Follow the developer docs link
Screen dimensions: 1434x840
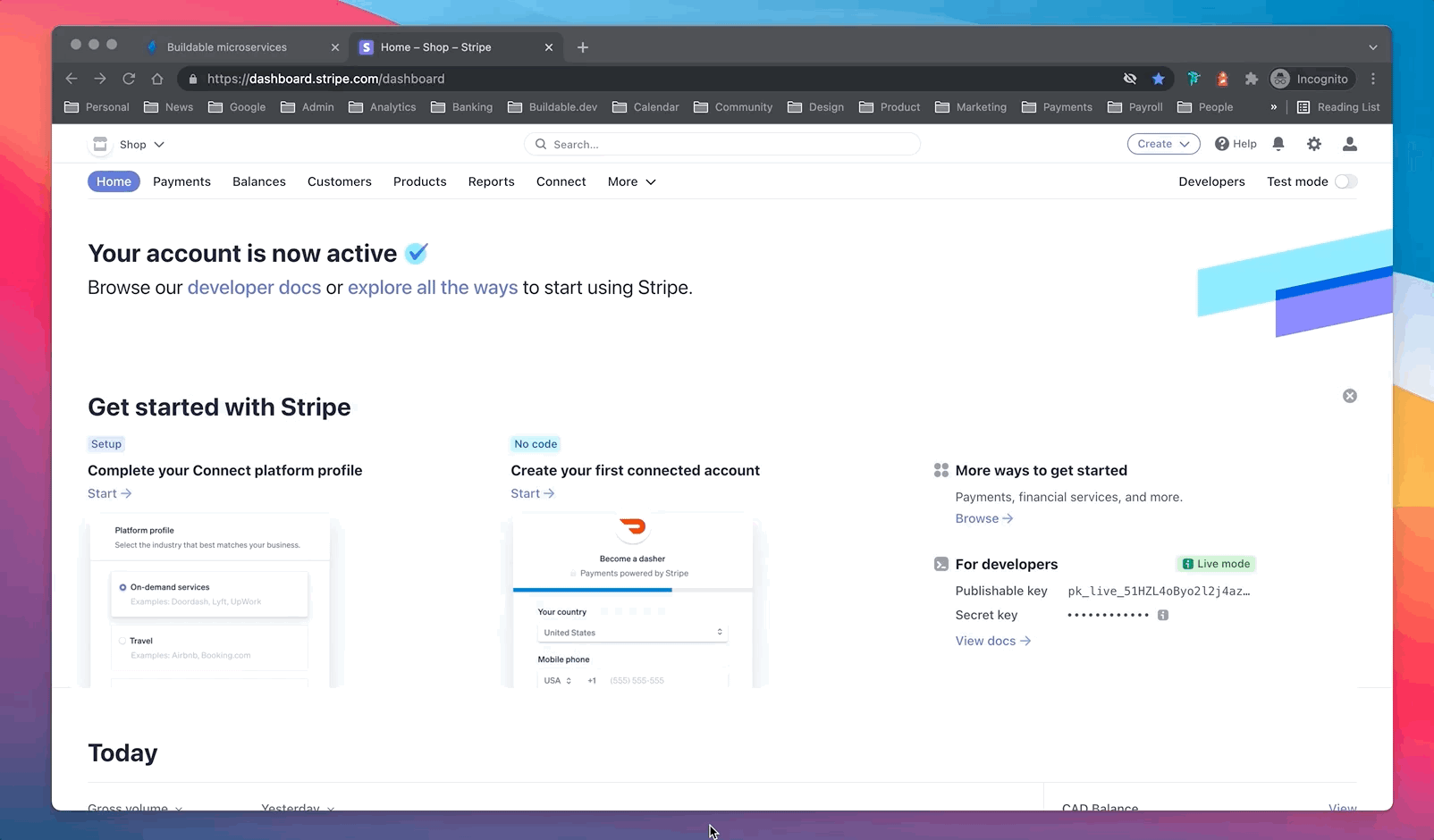254,288
